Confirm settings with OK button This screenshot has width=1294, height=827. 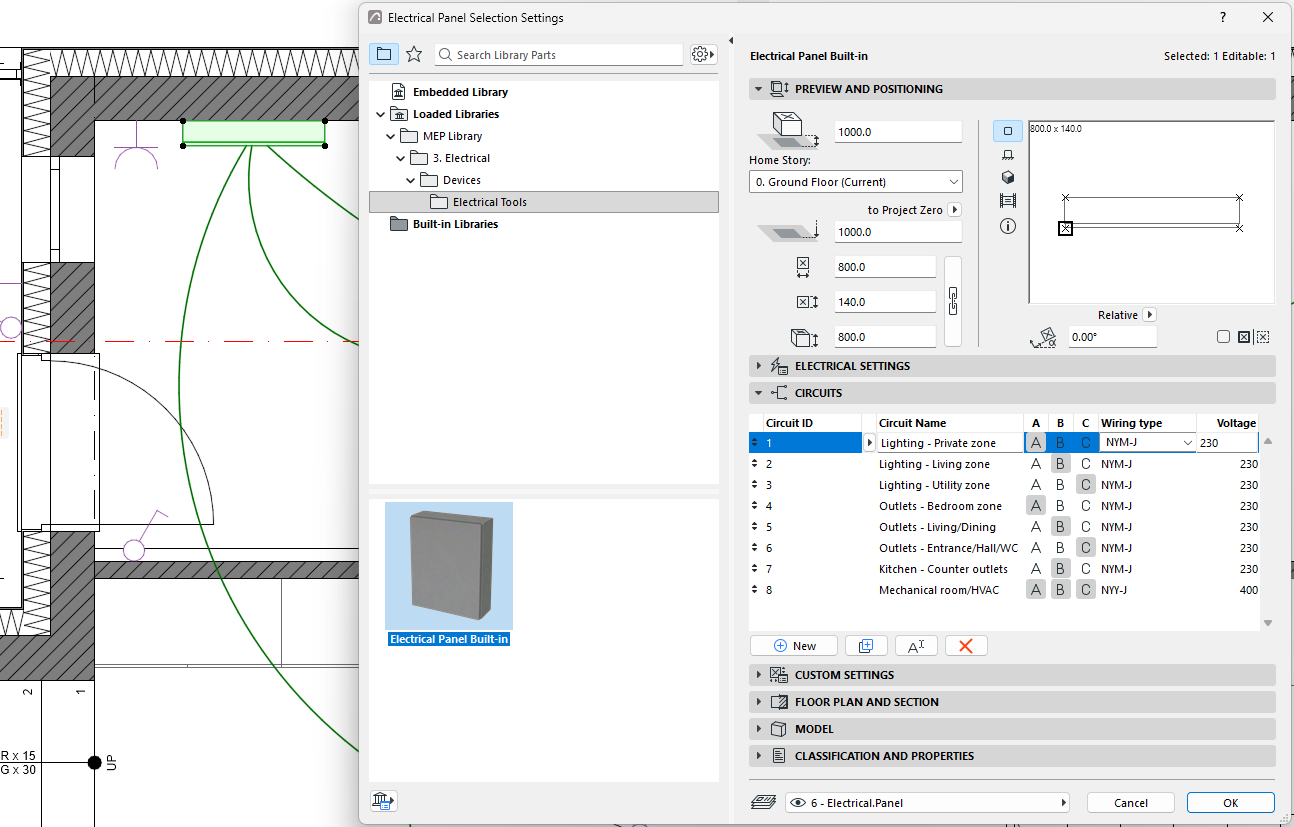1231,803
